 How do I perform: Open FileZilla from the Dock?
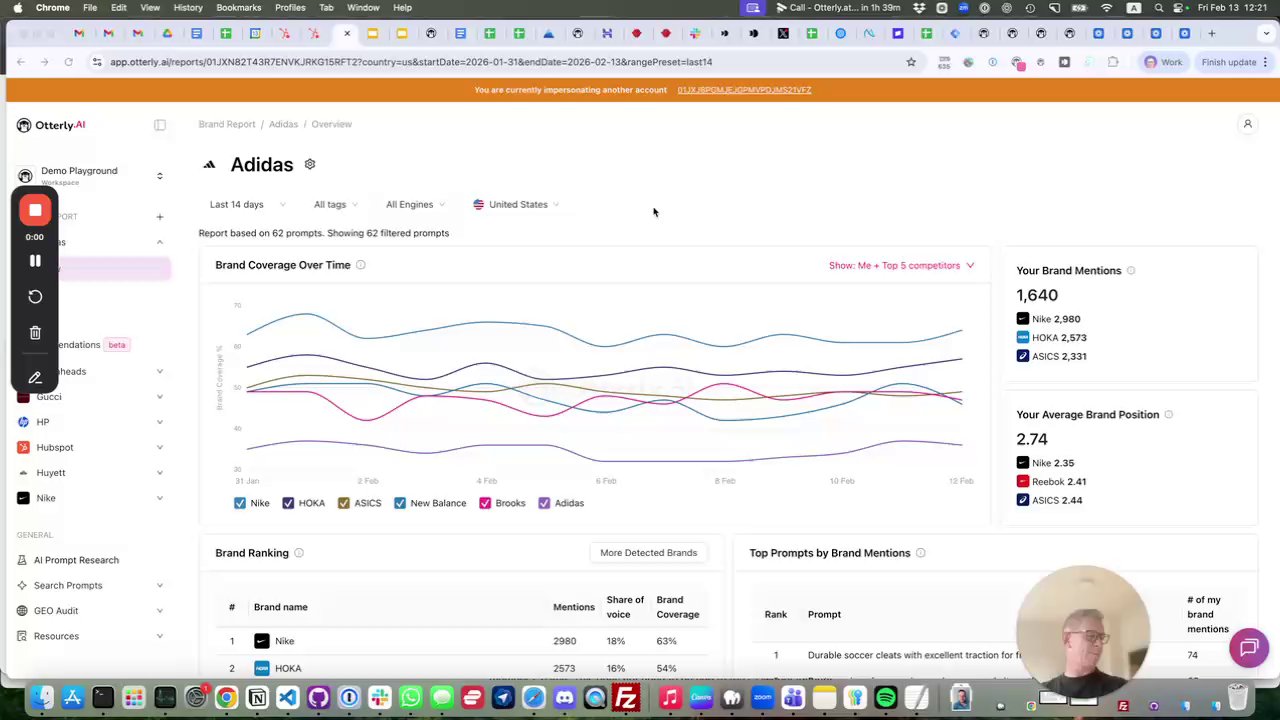pos(626,697)
